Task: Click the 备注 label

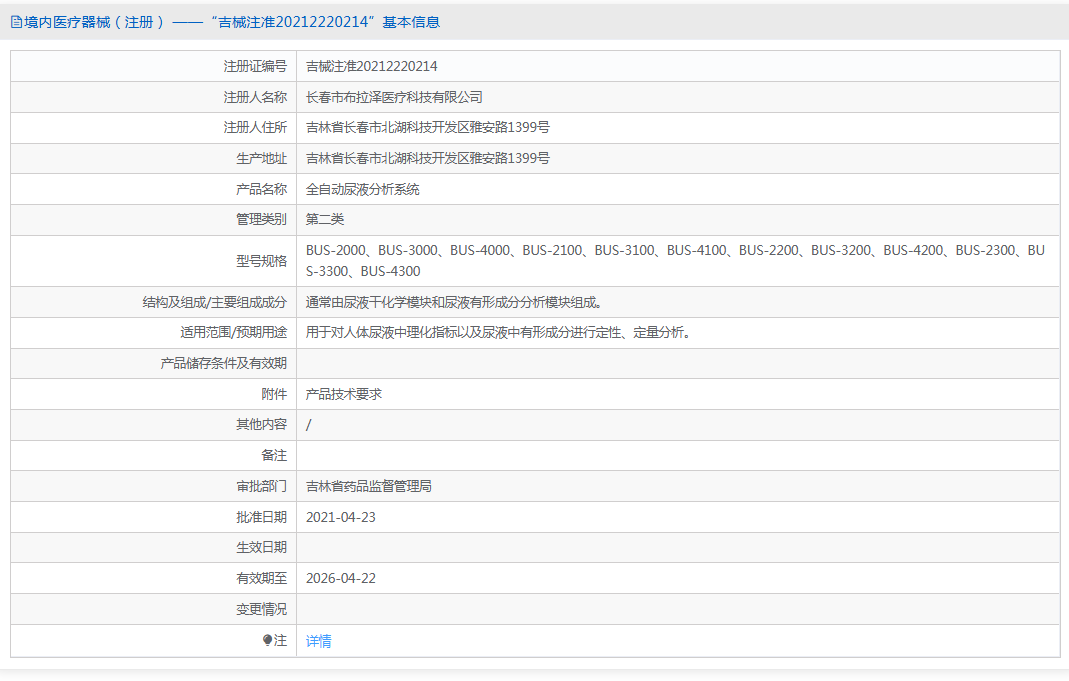Action: (274, 455)
